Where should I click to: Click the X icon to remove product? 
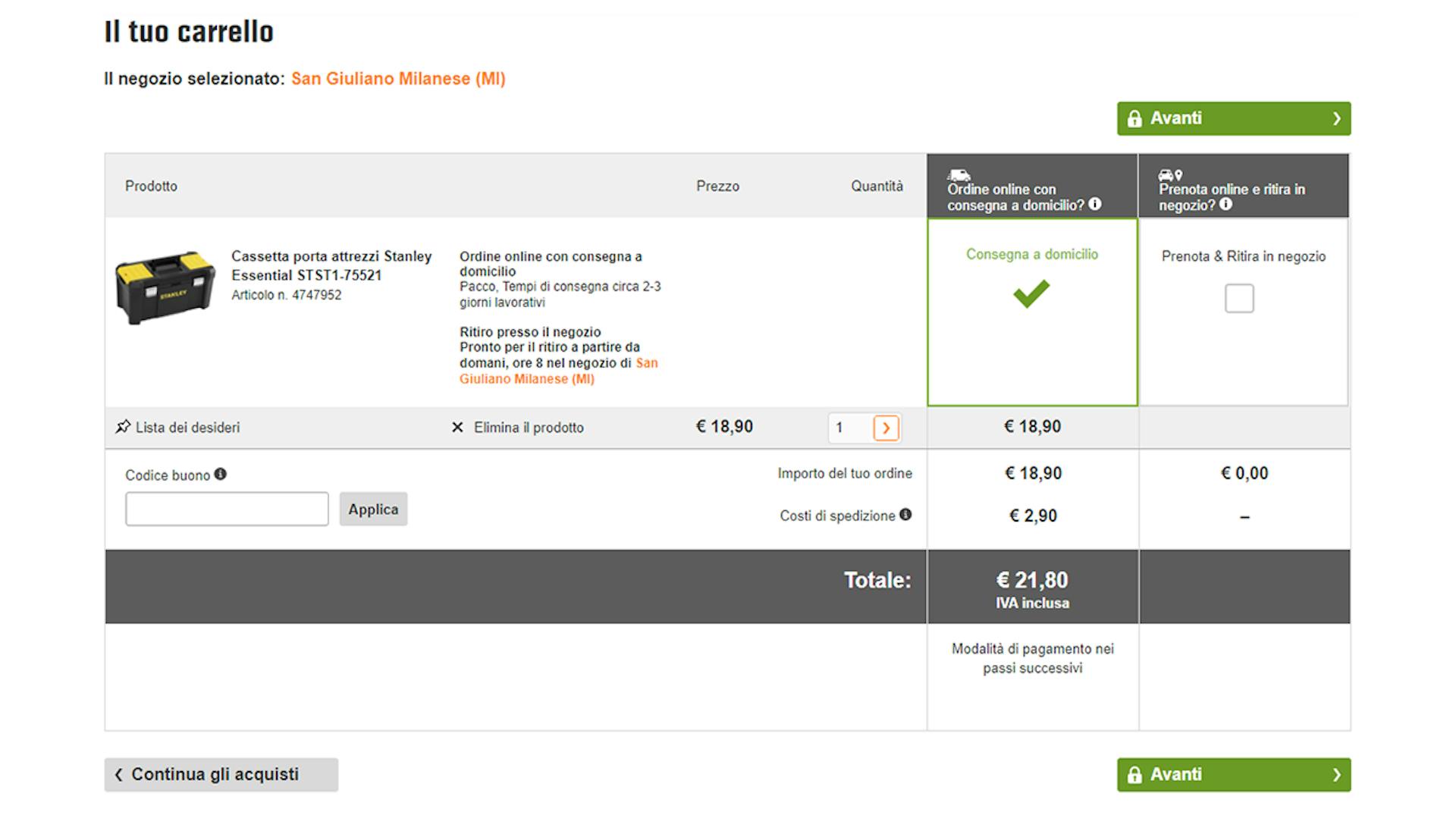(457, 428)
